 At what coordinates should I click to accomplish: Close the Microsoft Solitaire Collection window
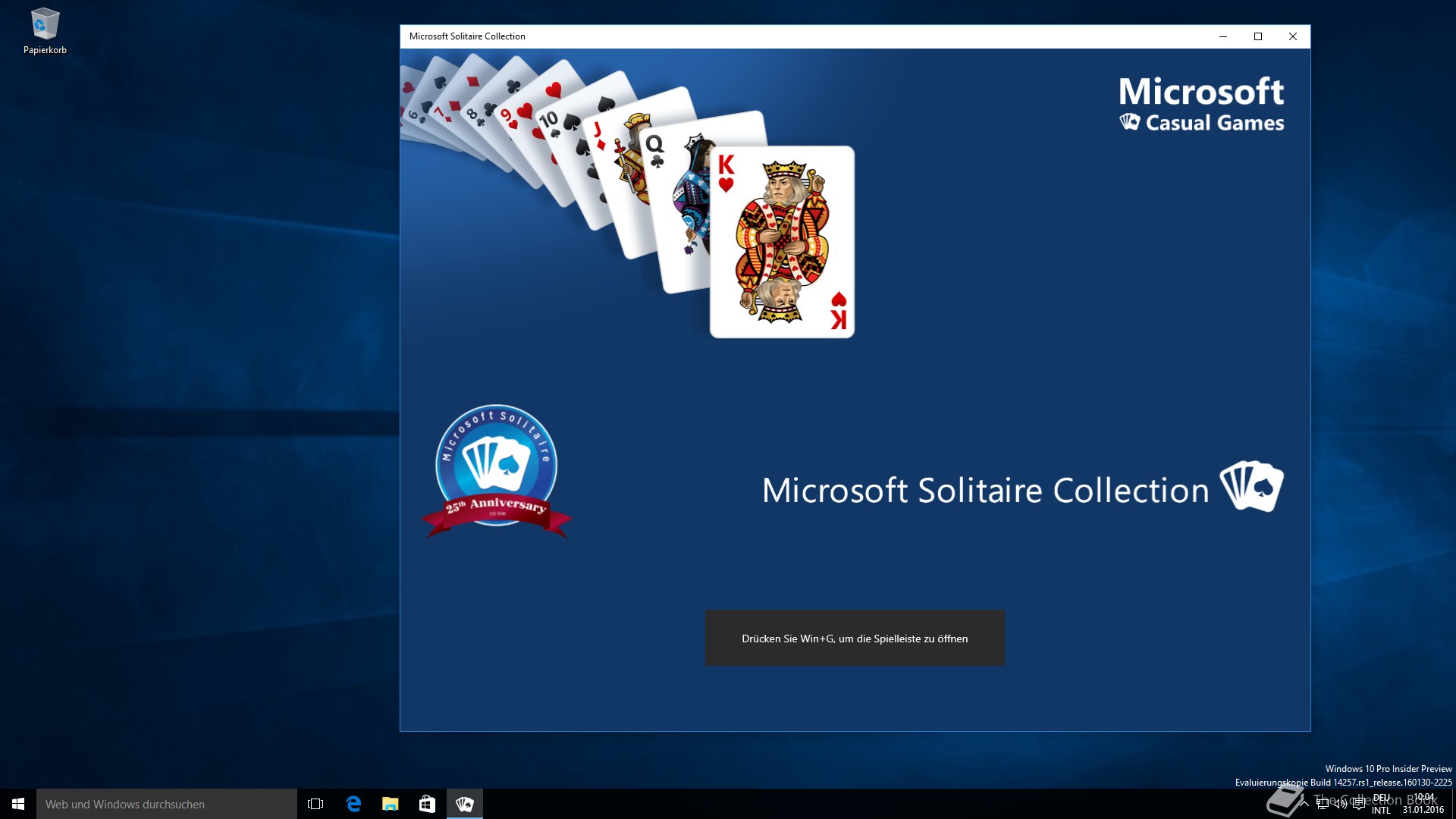[x=1293, y=36]
